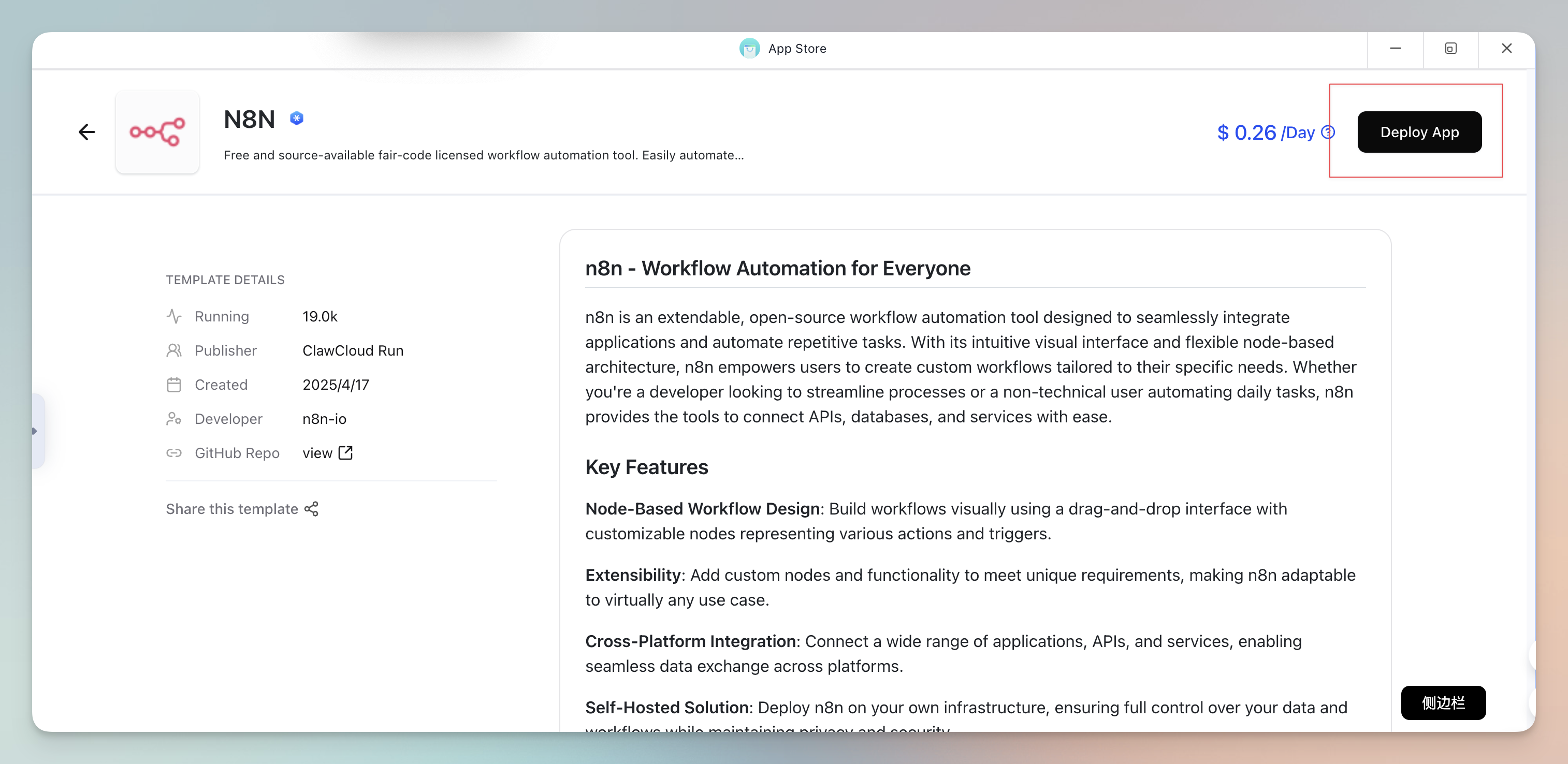Click Cross-Platform Integration bold text
Image resolution: width=1568 pixels, height=764 pixels.
pos(691,642)
